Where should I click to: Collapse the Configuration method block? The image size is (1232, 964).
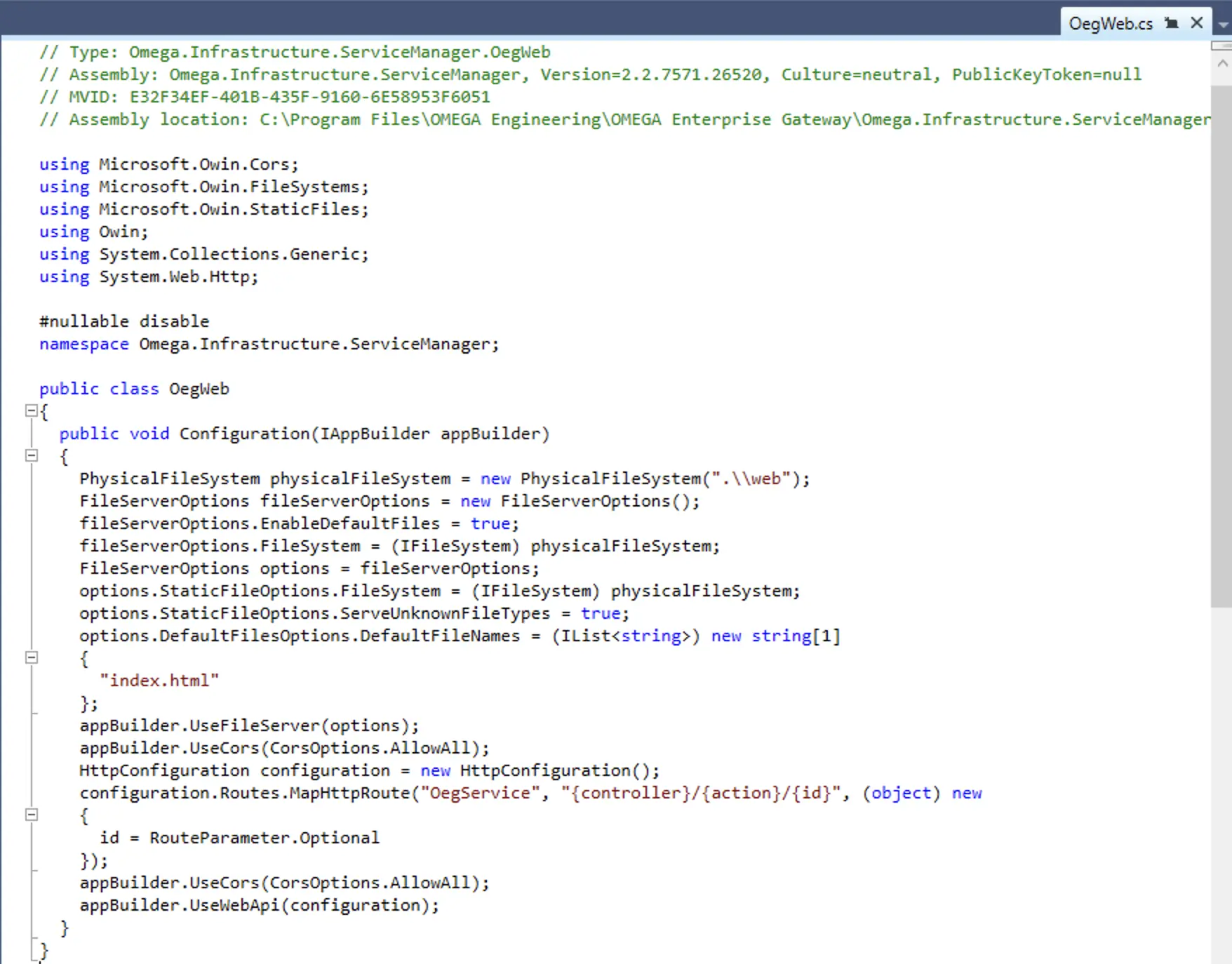point(32,455)
